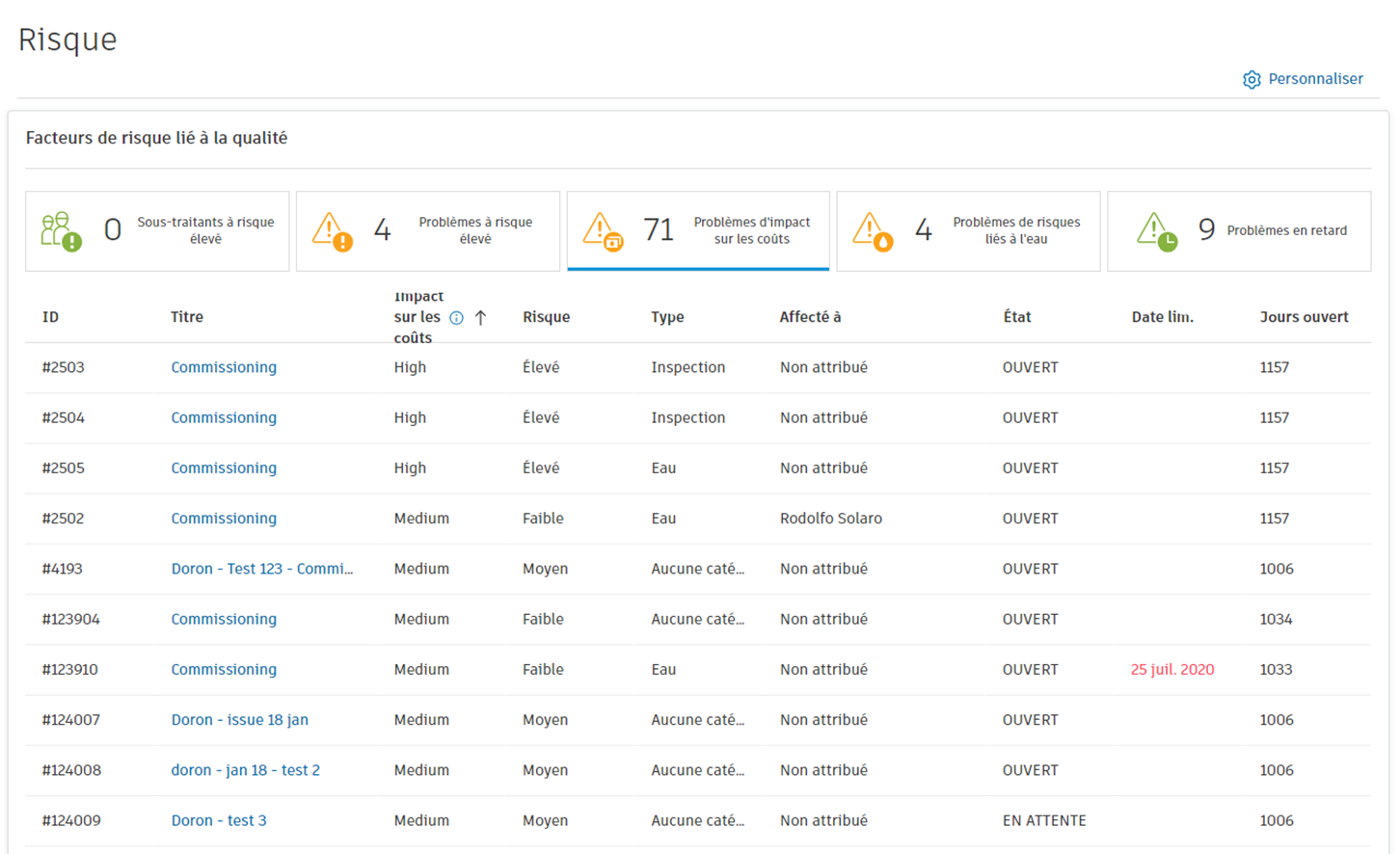Click the Risque column header
The width and height of the screenshot is (1400, 854).
546,317
